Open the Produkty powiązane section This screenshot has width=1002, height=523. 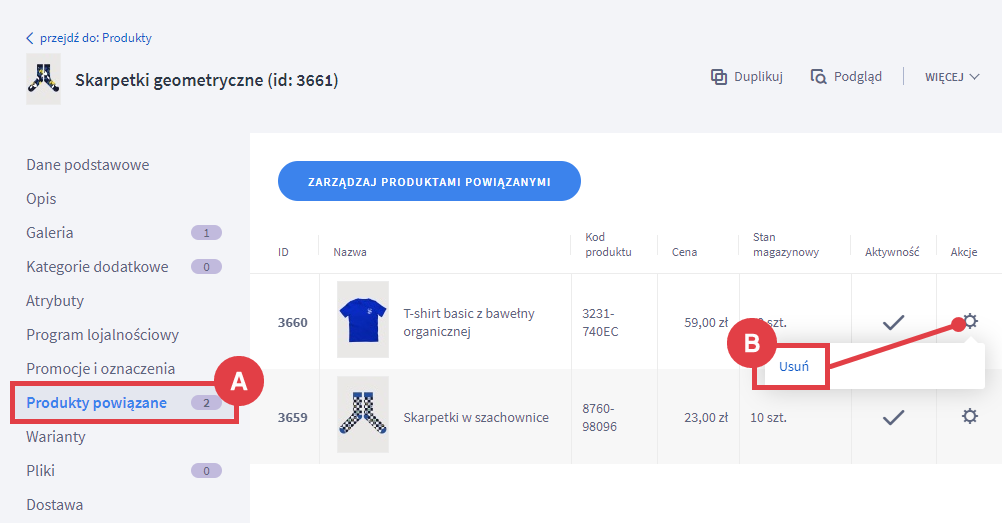click(96, 403)
